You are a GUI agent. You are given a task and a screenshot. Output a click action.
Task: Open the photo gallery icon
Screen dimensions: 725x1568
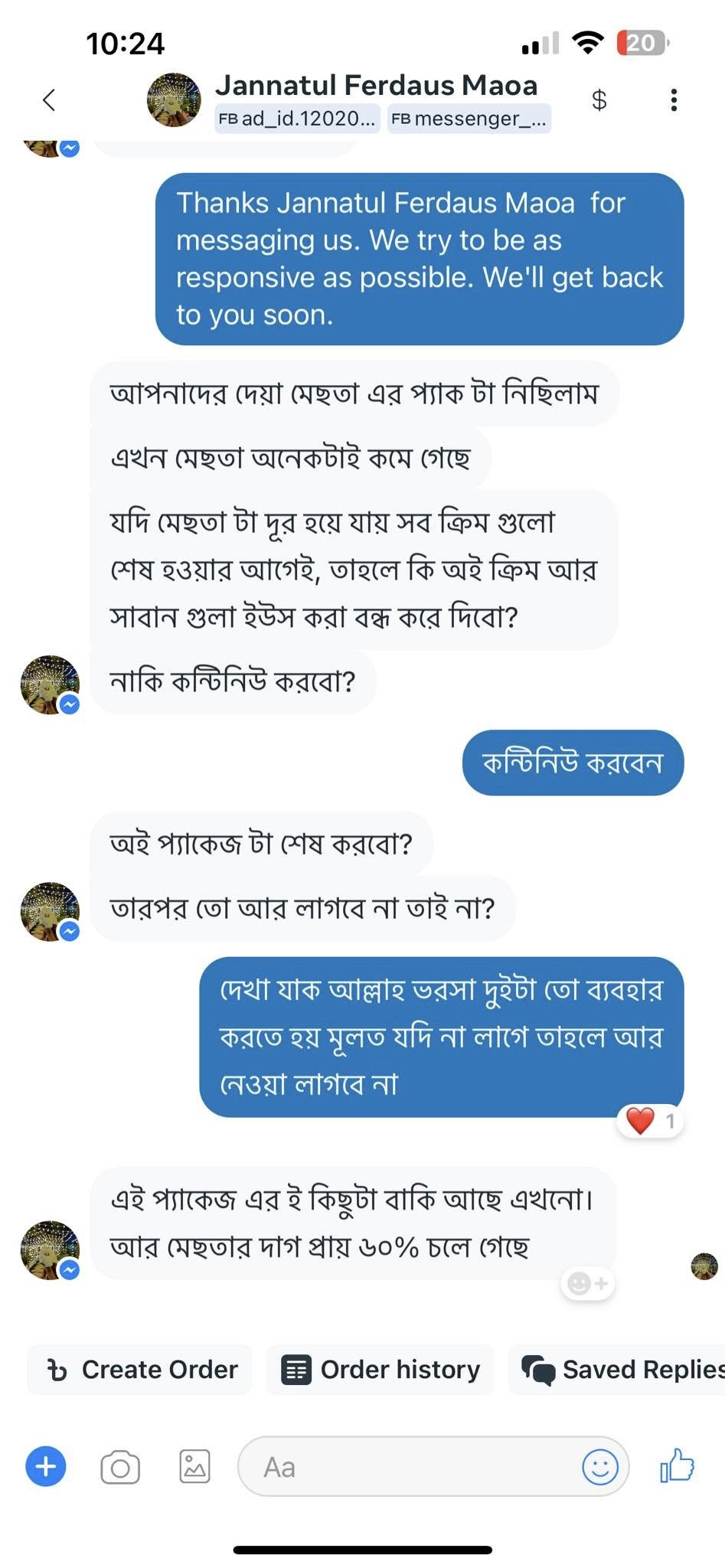tap(194, 1467)
